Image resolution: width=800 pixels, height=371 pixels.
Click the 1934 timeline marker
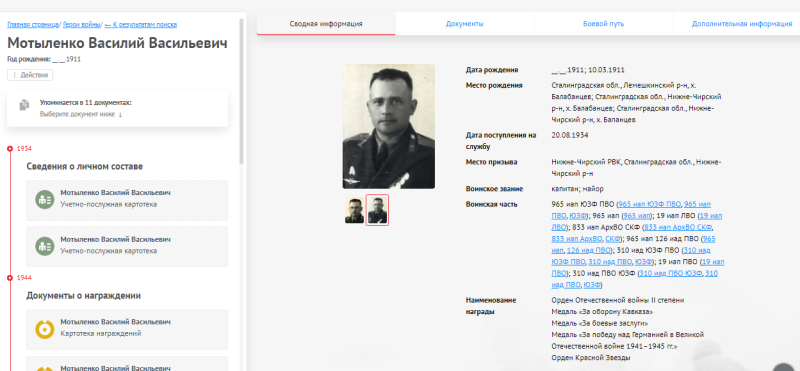click(10, 149)
